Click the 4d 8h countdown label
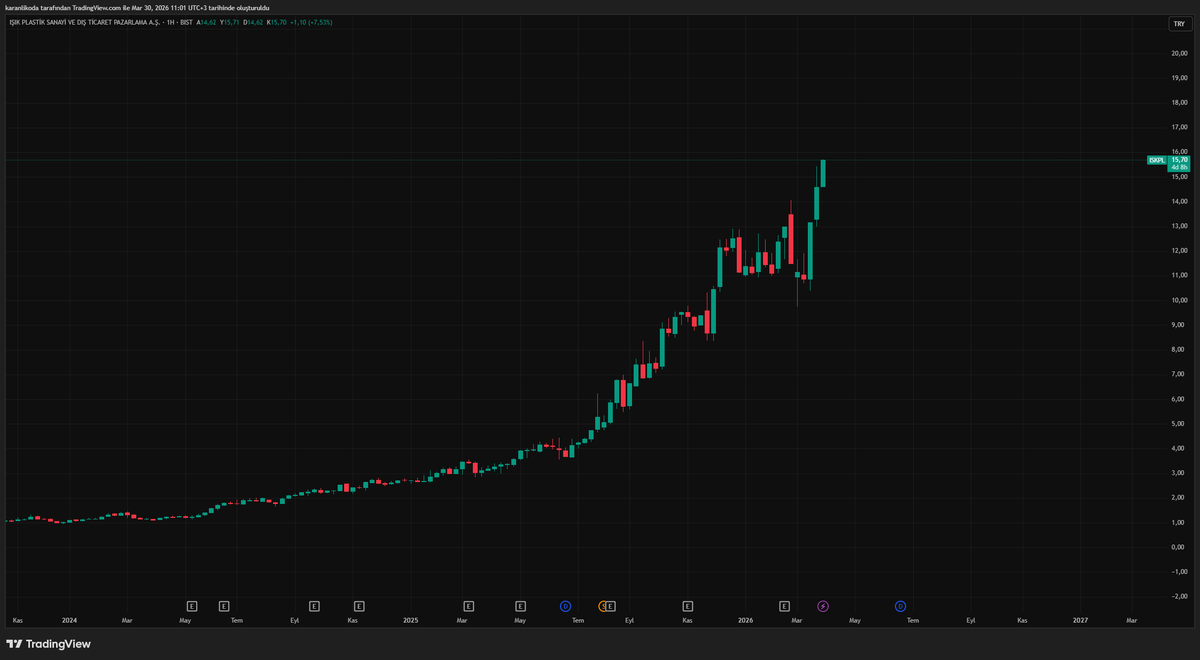 (x=1179, y=168)
